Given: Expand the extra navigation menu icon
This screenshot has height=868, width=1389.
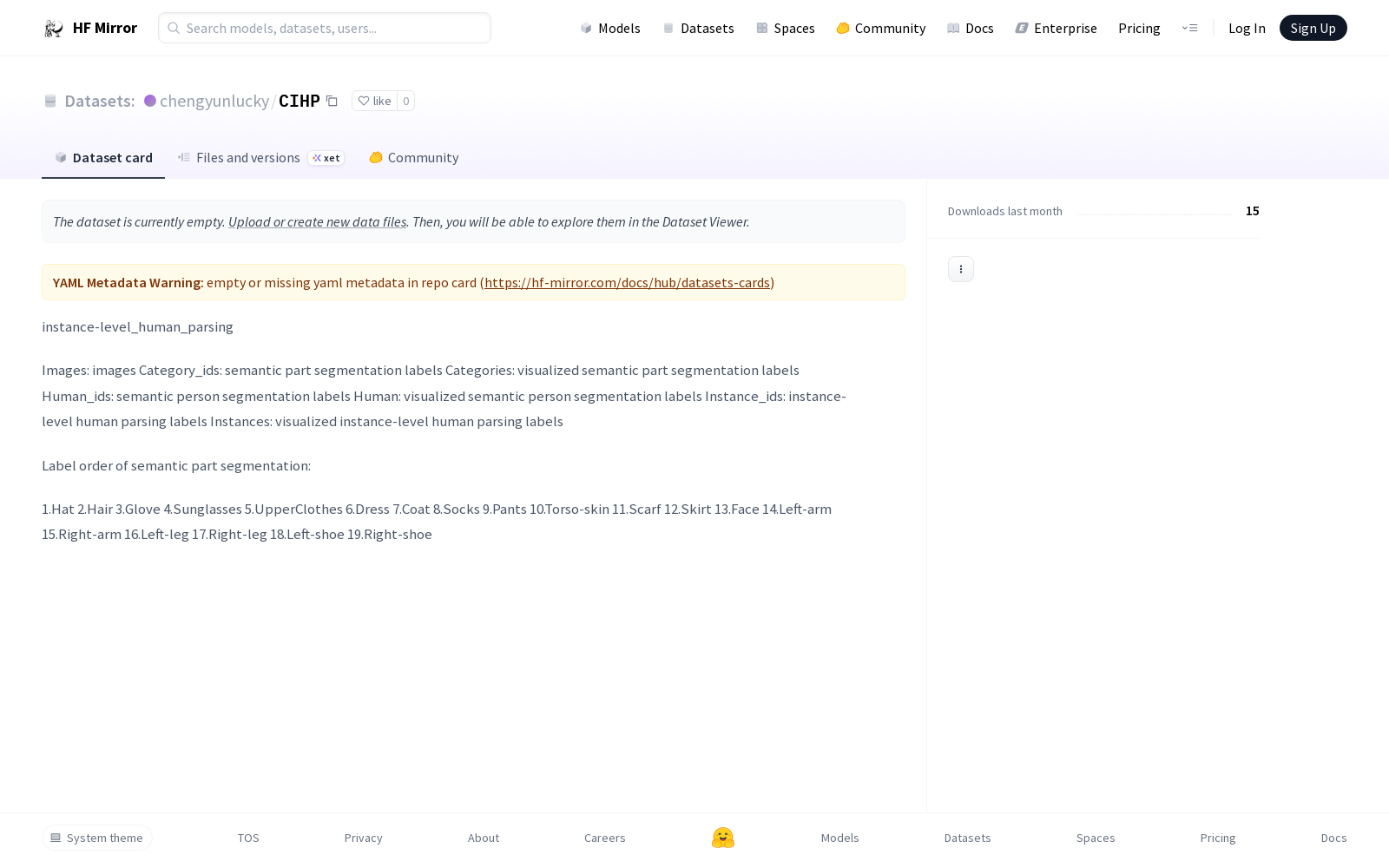Looking at the screenshot, I should tap(1189, 28).
